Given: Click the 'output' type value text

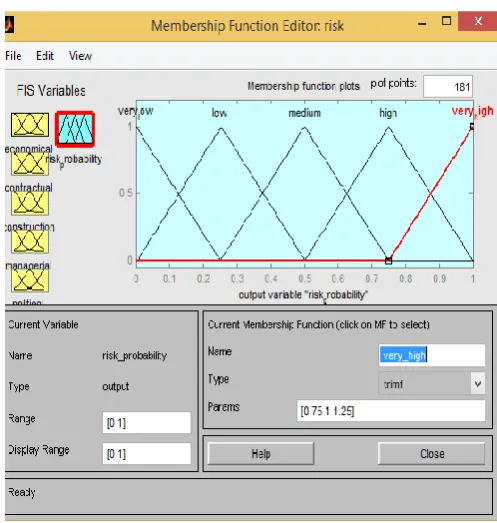Looking at the screenshot, I should tap(115, 386).
